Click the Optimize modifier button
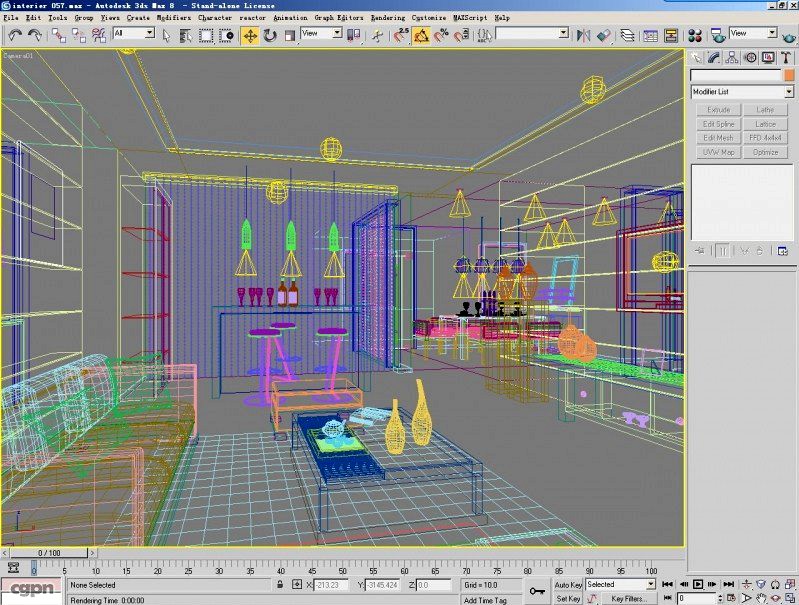This screenshot has height=605, width=799. (x=765, y=152)
